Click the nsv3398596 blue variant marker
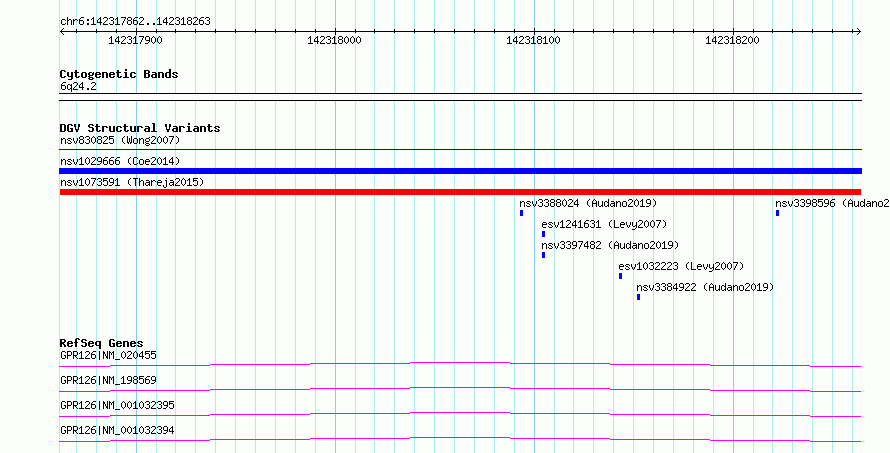This screenshot has width=890, height=453. tap(777, 213)
